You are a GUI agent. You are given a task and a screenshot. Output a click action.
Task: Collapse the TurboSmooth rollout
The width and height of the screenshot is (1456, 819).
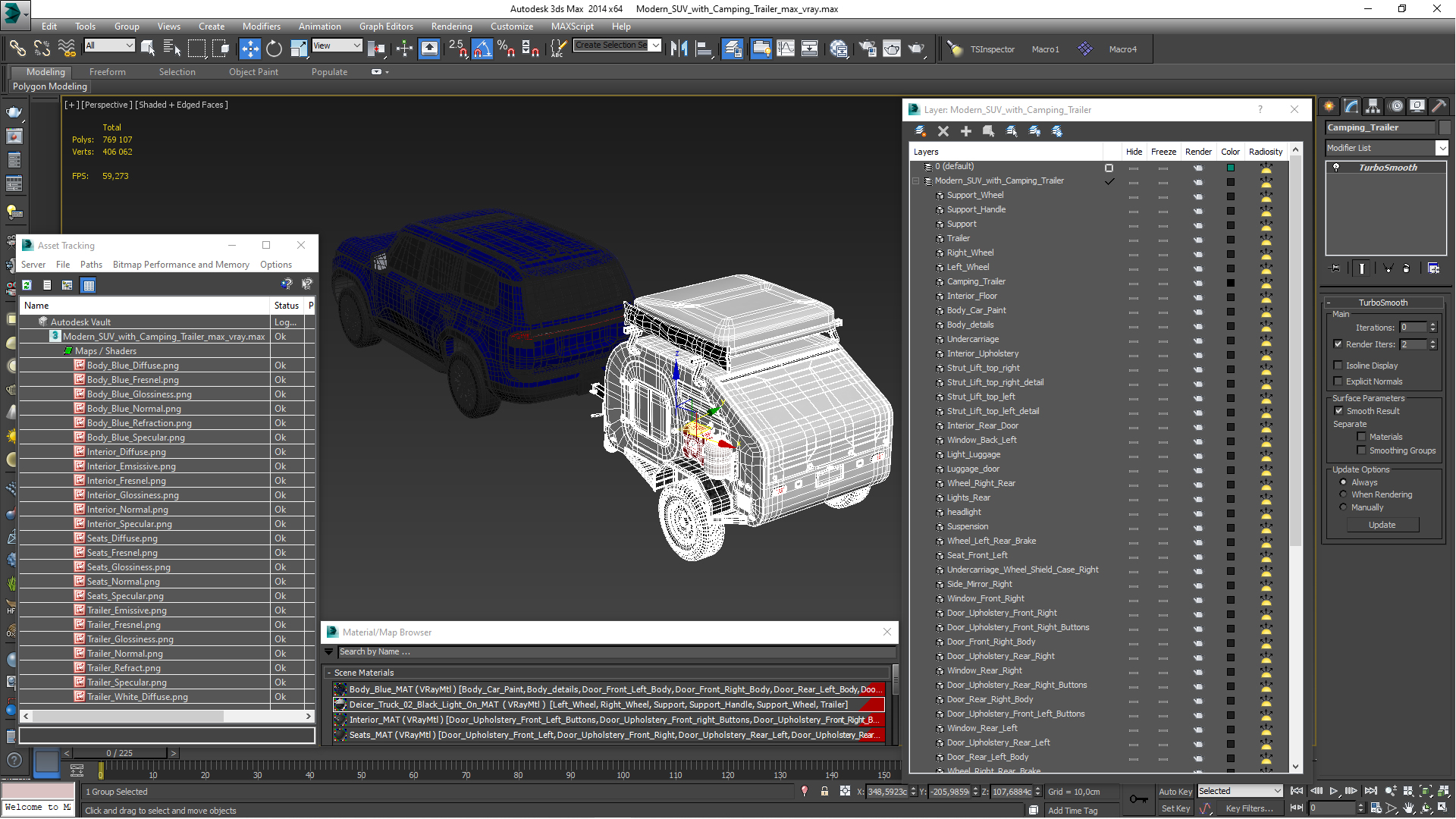pos(1329,303)
